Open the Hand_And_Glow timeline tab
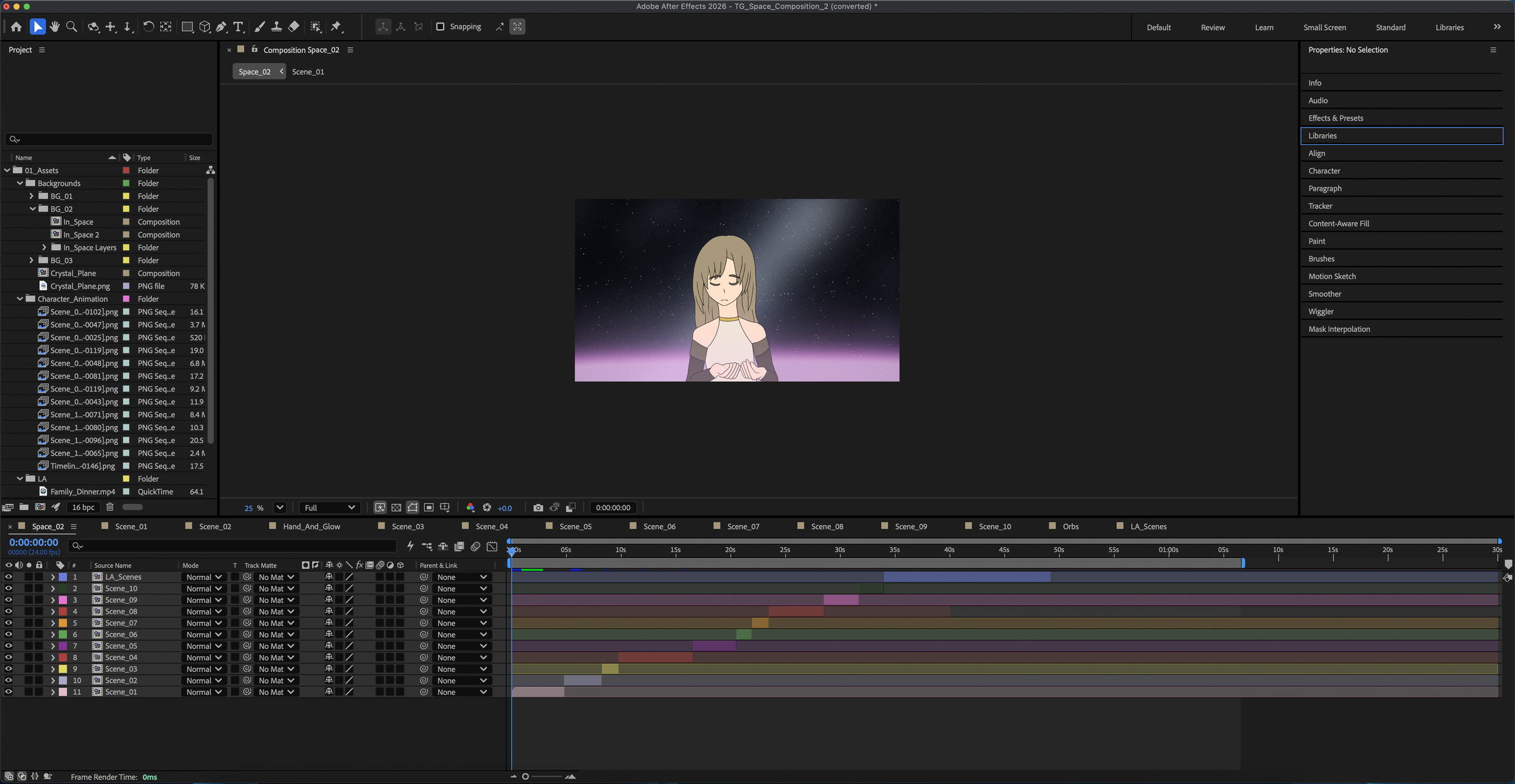 (x=311, y=527)
